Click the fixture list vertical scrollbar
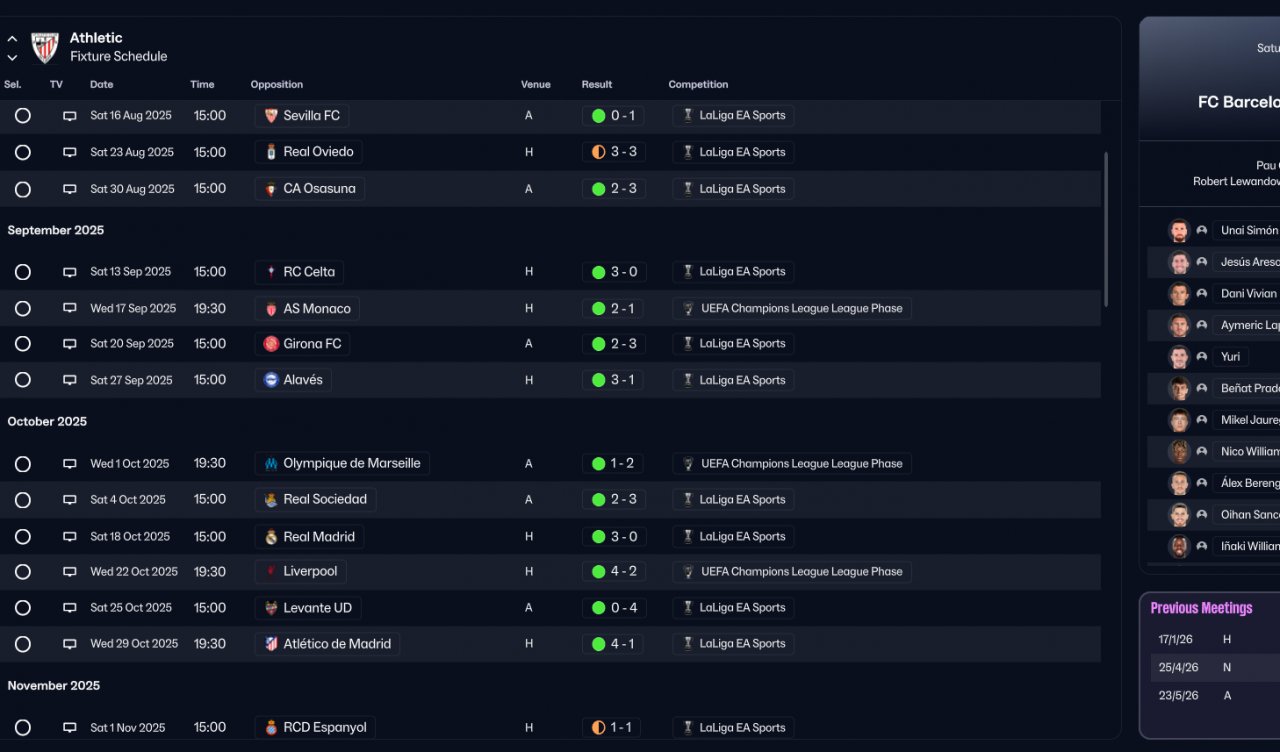Image resolution: width=1280 pixels, height=752 pixels. coord(1106,229)
